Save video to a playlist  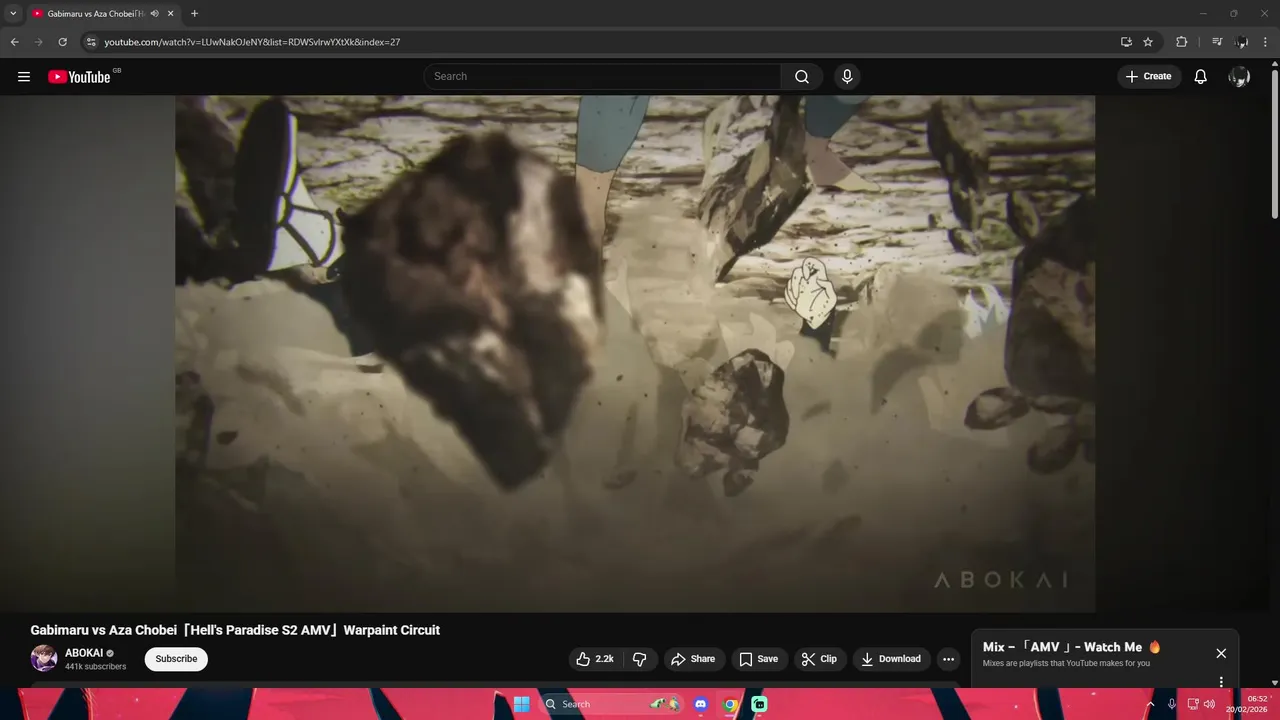[759, 659]
